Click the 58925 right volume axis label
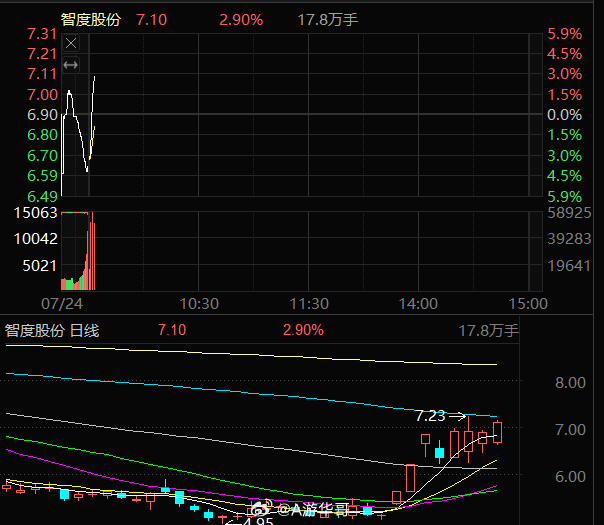This screenshot has height=525, width=604. [x=569, y=213]
